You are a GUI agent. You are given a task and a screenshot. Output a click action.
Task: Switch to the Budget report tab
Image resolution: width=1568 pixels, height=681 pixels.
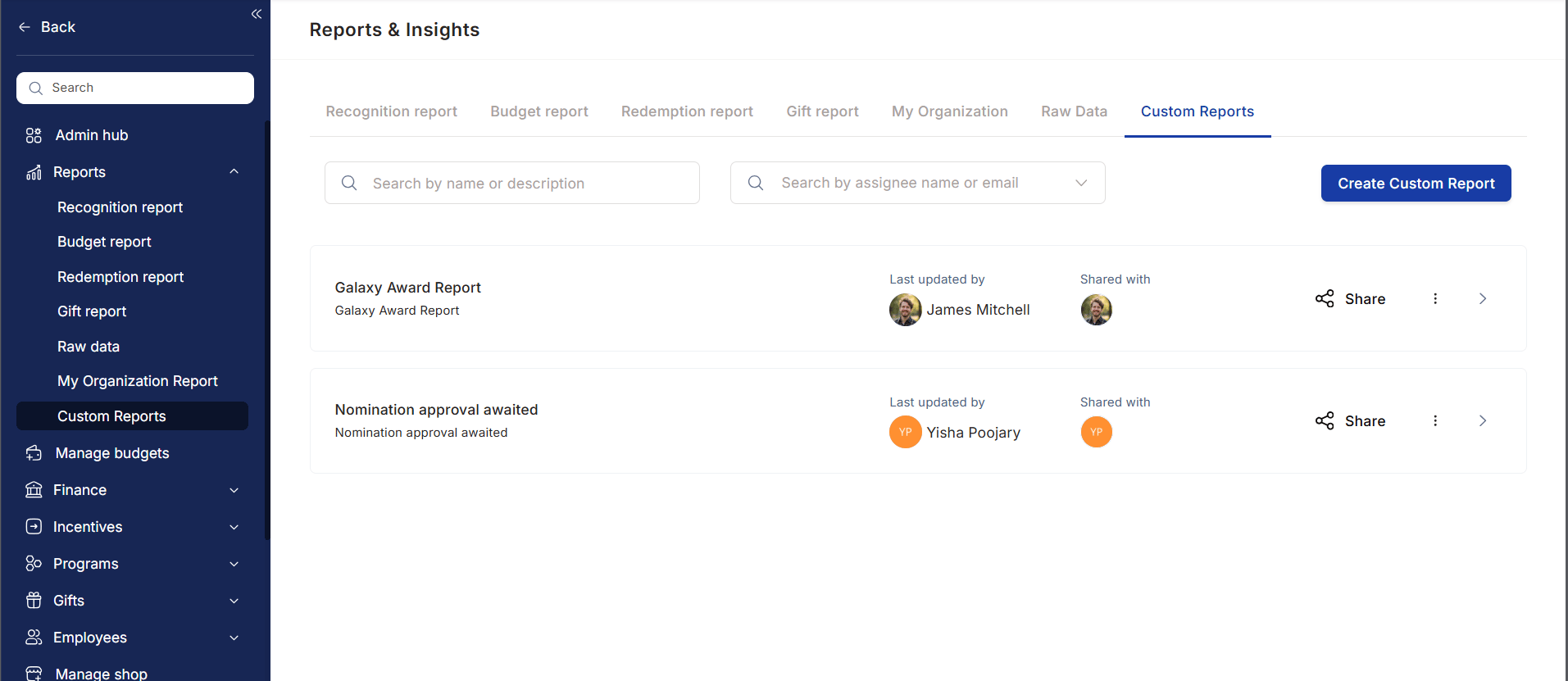tap(539, 111)
